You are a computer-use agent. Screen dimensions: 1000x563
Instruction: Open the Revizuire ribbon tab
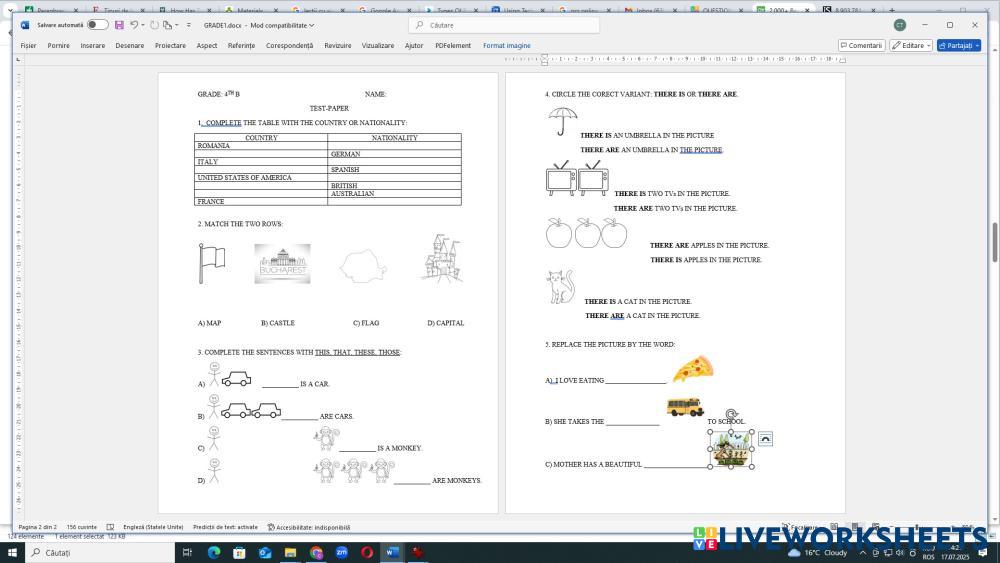coord(338,46)
